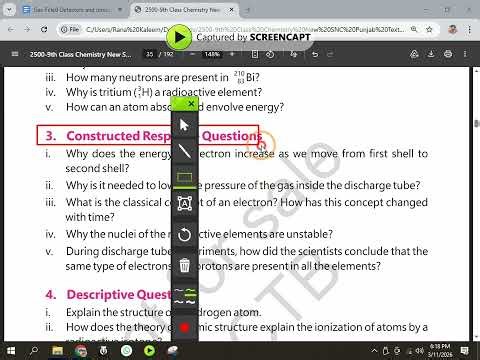Click the volume speaker tray icon
The image size is (480, 360).
(x=420, y=351)
